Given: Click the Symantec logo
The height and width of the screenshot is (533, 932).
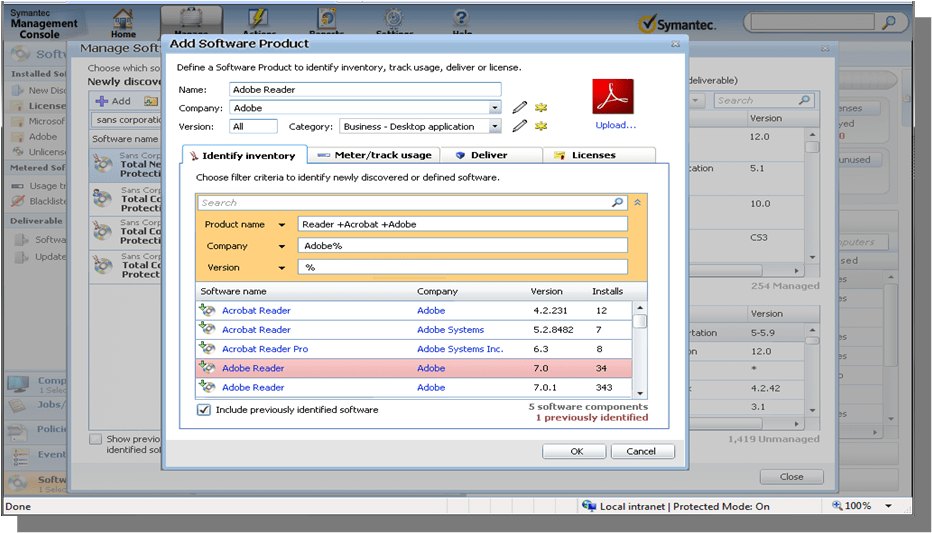Looking at the screenshot, I should [x=677, y=24].
